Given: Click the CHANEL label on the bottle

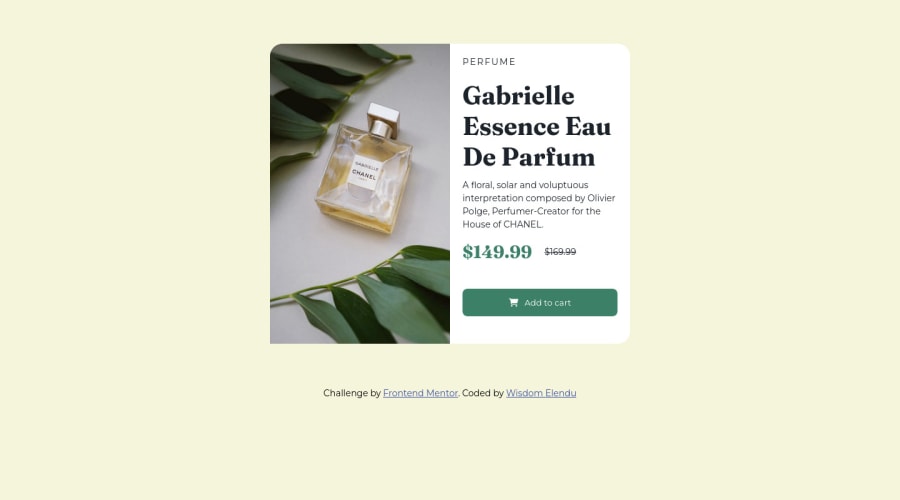Looking at the screenshot, I should point(364,173).
